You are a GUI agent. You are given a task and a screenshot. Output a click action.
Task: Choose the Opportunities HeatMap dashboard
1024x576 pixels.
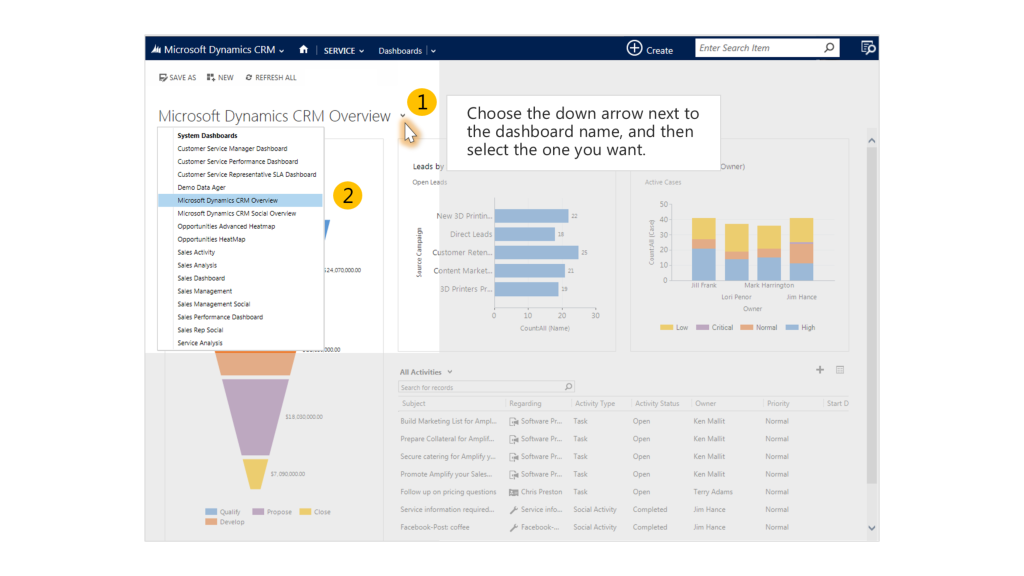pos(210,239)
